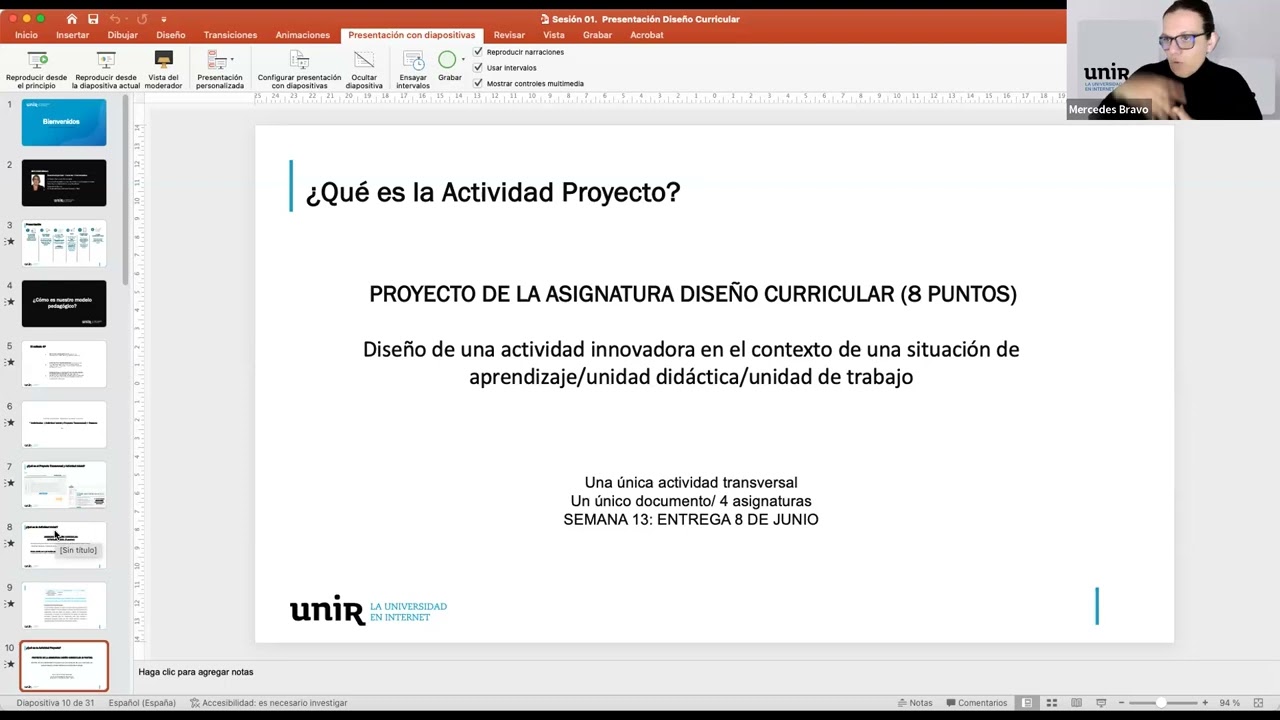Open Accesibilidad: es necesario investigar
This screenshot has height=720, width=1280.
tap(269, 703)
